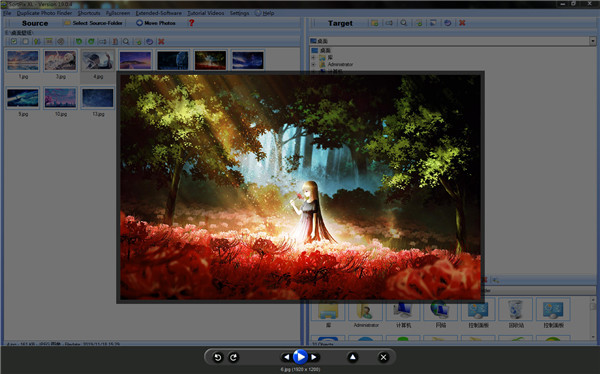Click the blue refresh icon in Source toolbar
600x374 pixels.
(150, 41)
